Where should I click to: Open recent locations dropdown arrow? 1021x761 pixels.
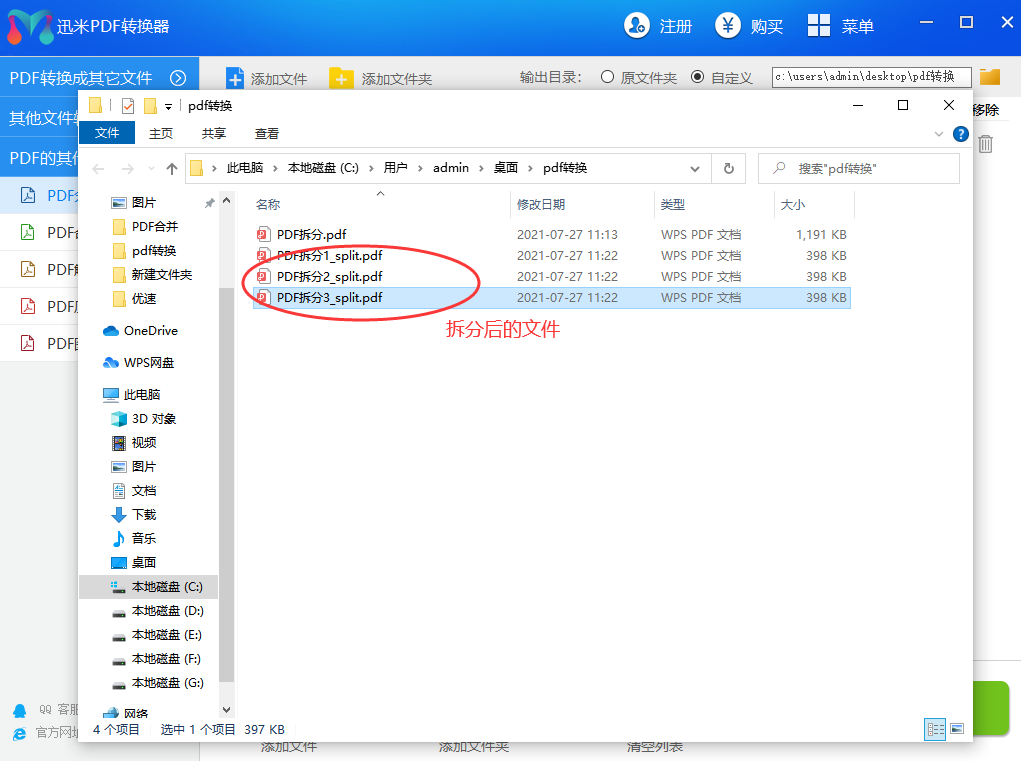click(x=151, y=168)
